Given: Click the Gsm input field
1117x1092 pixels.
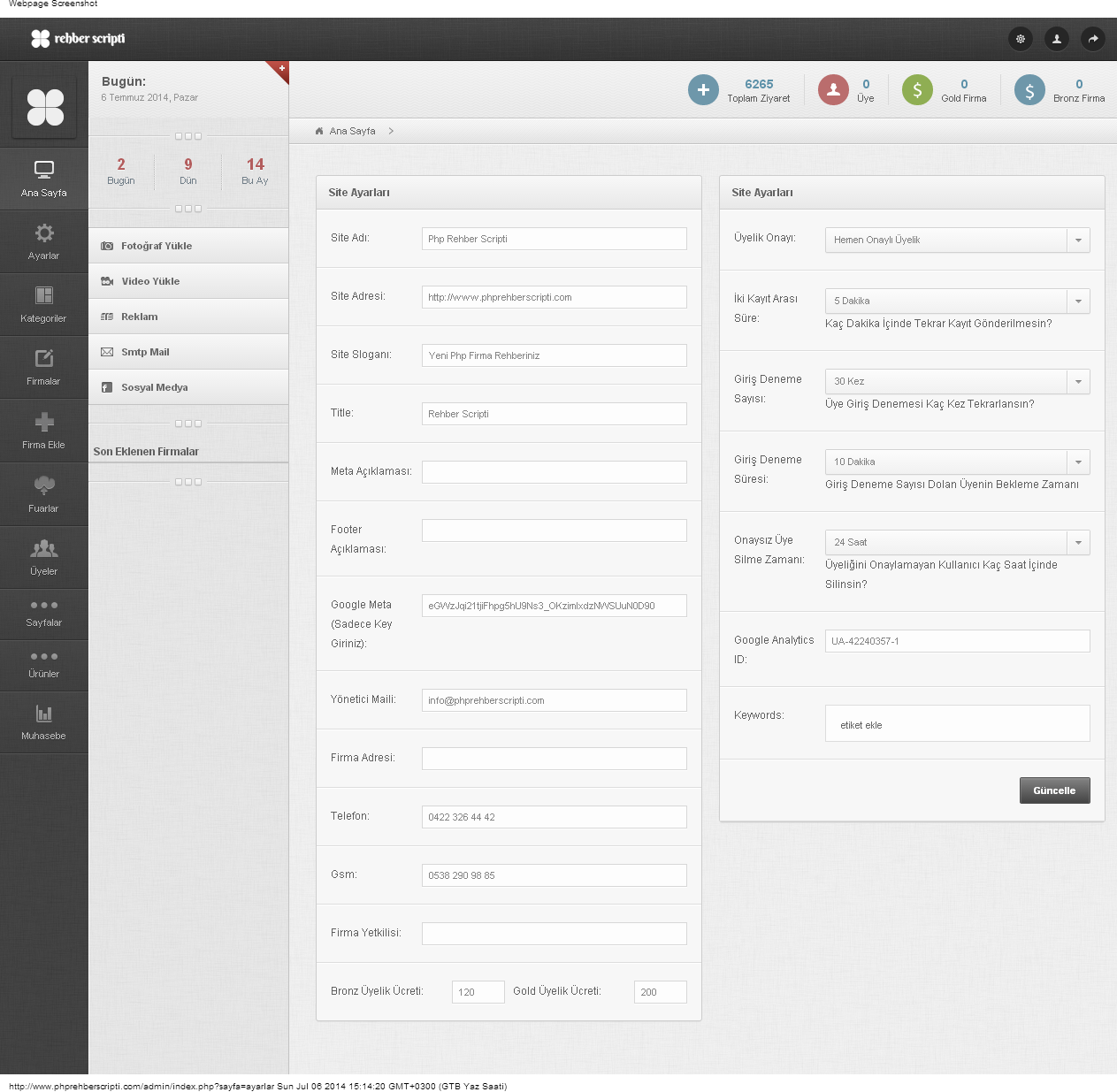Looking at the screenshot, I should 555,875.
